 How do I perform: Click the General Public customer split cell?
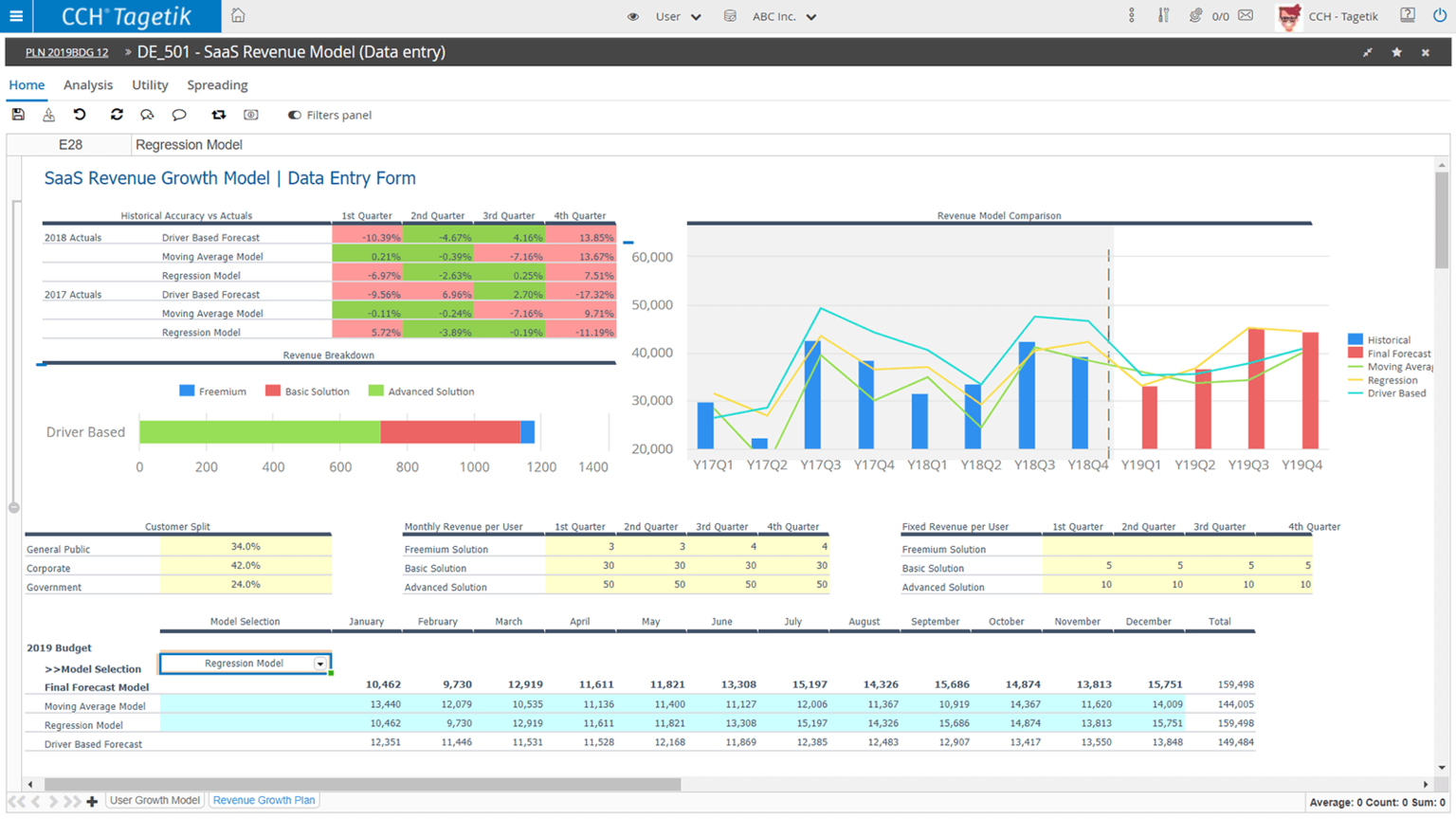[x=246, y=547]
